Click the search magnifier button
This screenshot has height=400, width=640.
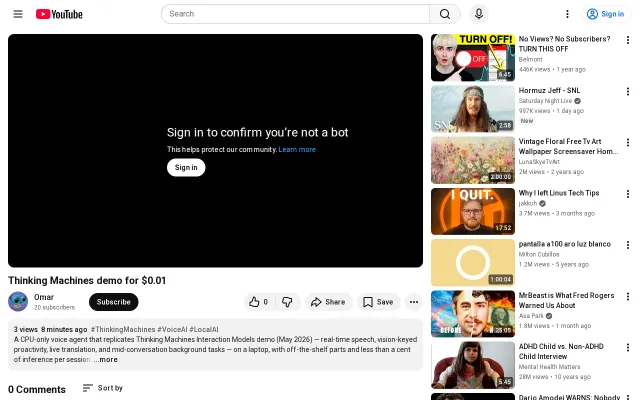pos(445,14)
